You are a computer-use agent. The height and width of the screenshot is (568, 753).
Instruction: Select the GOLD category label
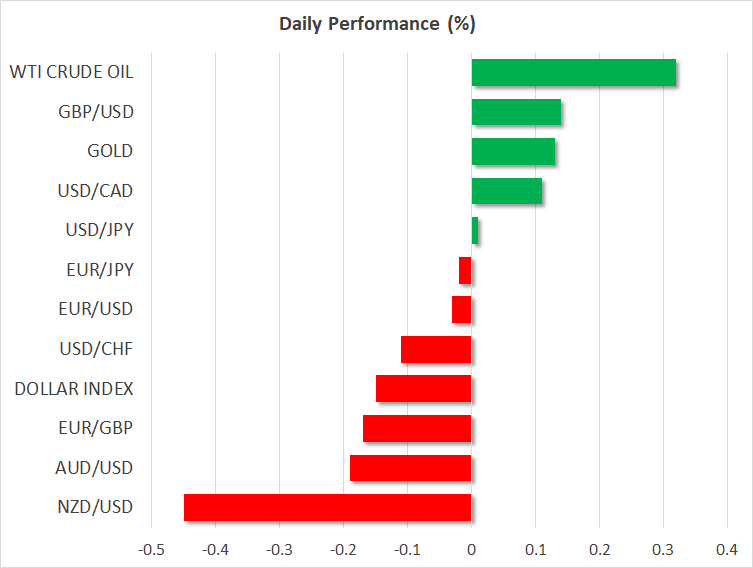(x=110, y=151)
